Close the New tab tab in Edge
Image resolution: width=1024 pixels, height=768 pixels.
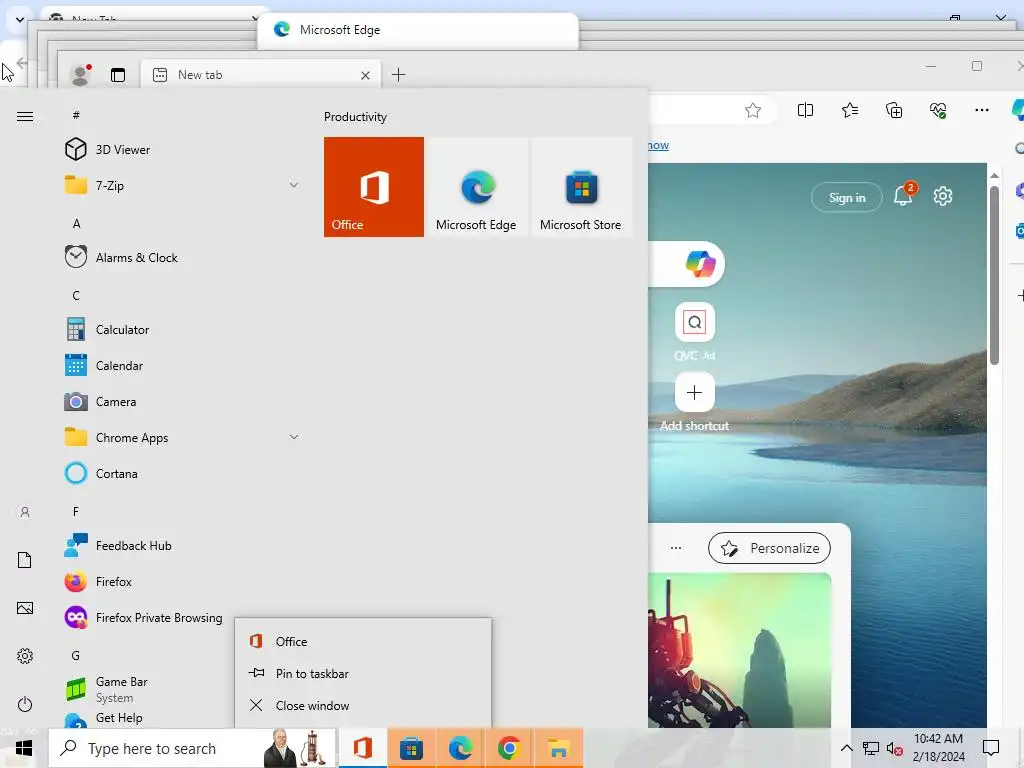365,75
